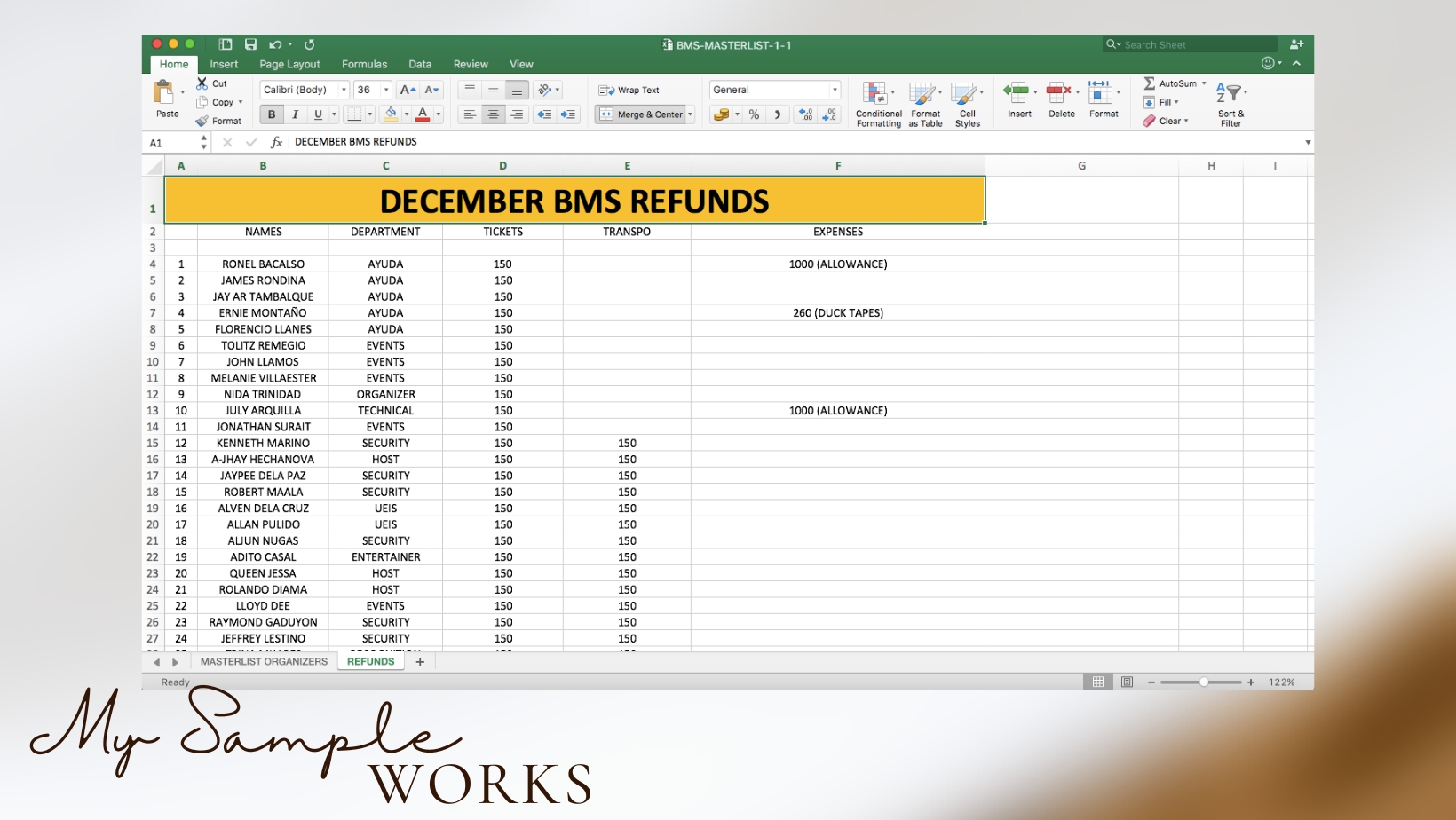Click the zoom slider handle

point(1204,682)
